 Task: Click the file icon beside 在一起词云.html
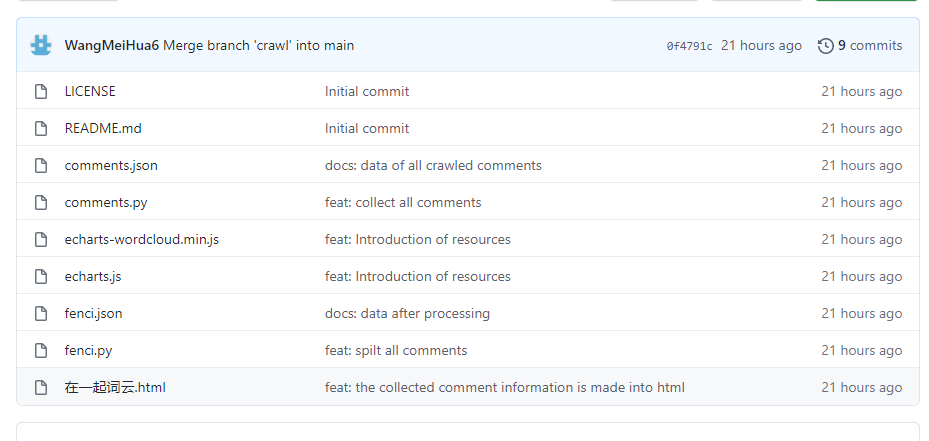(x=41, y=387)
